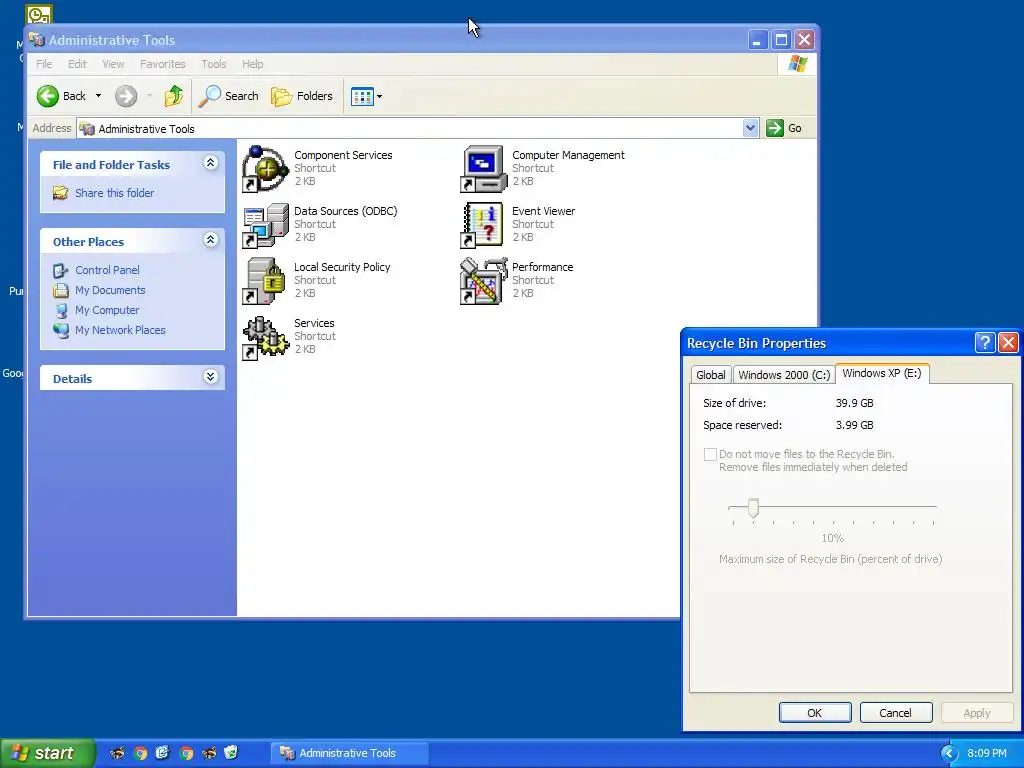
Task: Click the Administrative Tools title bar icon
Action: coord(37,40)
